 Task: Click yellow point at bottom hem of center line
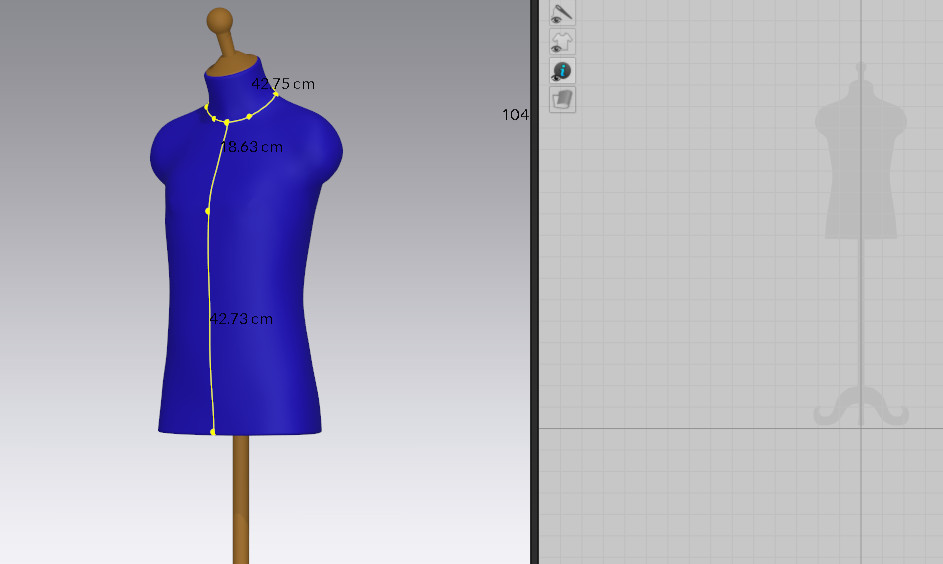pos(213,432)
